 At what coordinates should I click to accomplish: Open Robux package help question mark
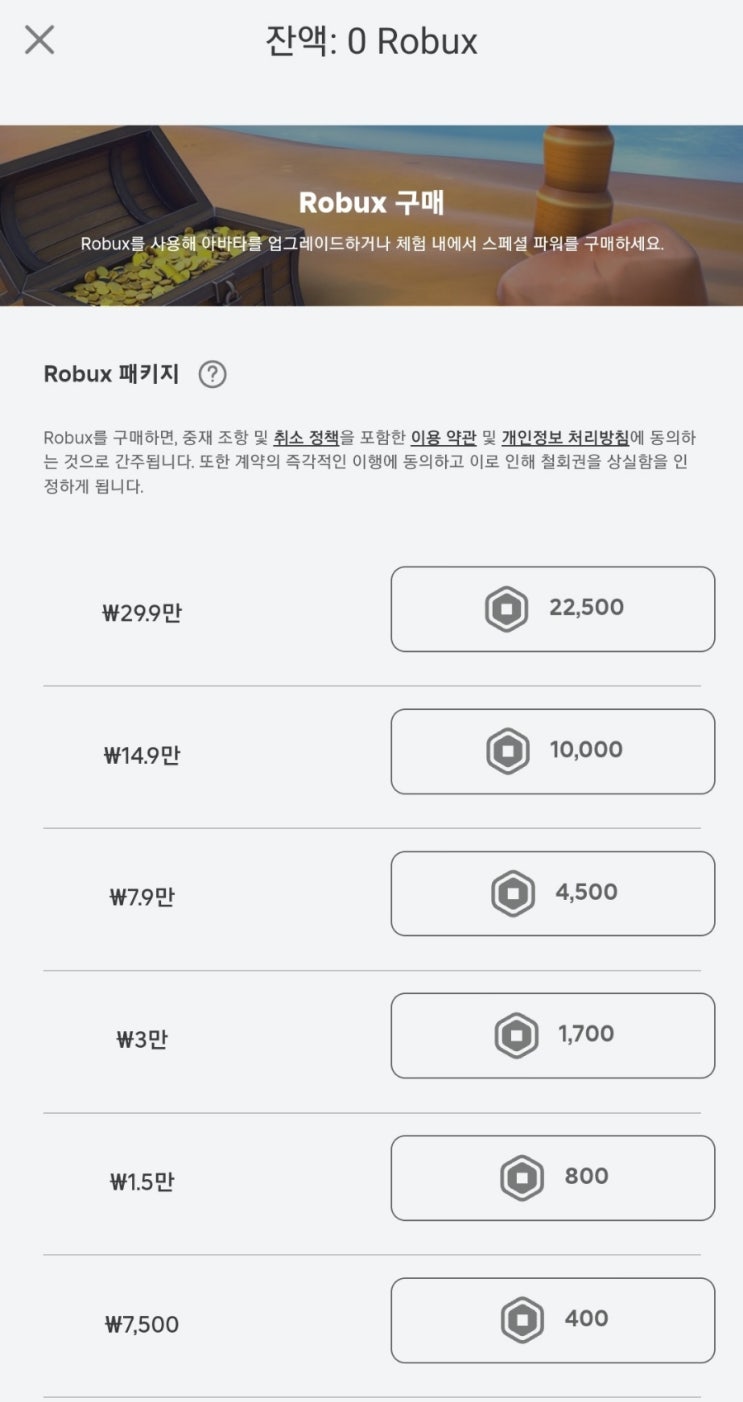(212, 374)
